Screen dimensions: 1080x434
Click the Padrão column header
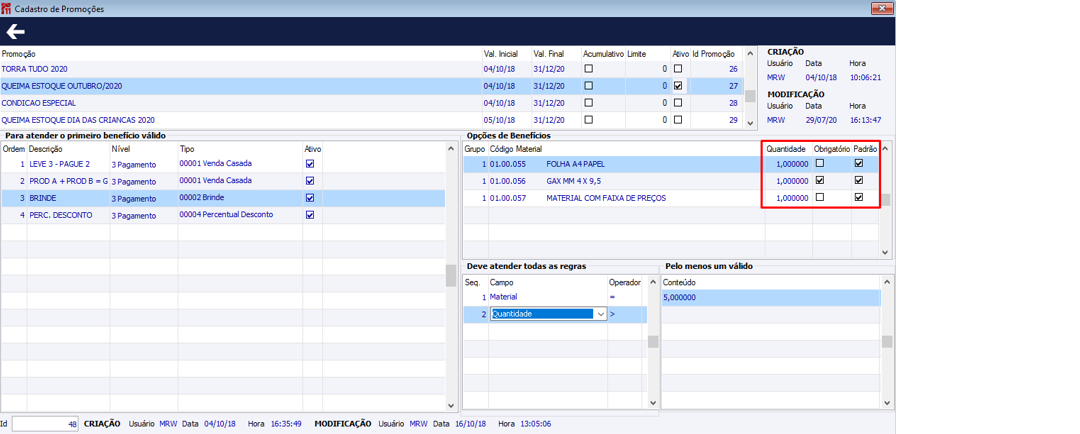tap(865, 149)
